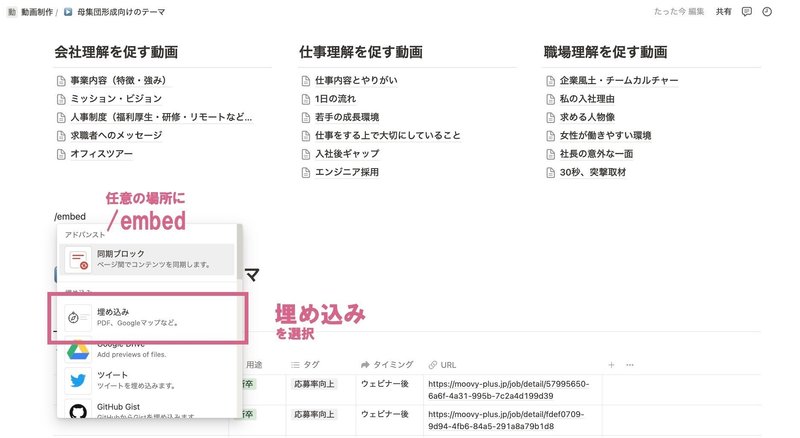Select ツイート embed option in menu

[x=147, y=380]
